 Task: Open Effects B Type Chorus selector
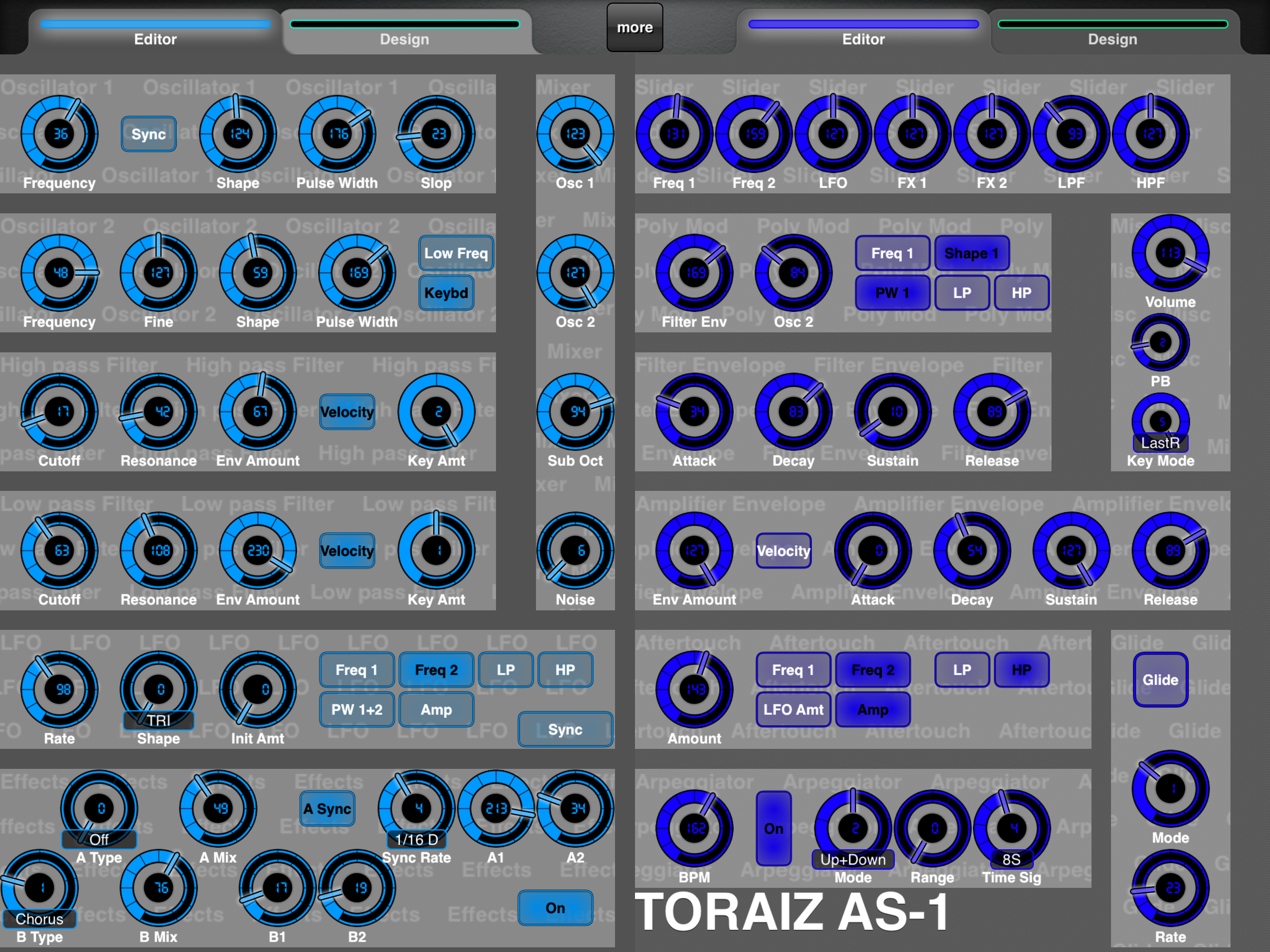[x=40, y=919]
